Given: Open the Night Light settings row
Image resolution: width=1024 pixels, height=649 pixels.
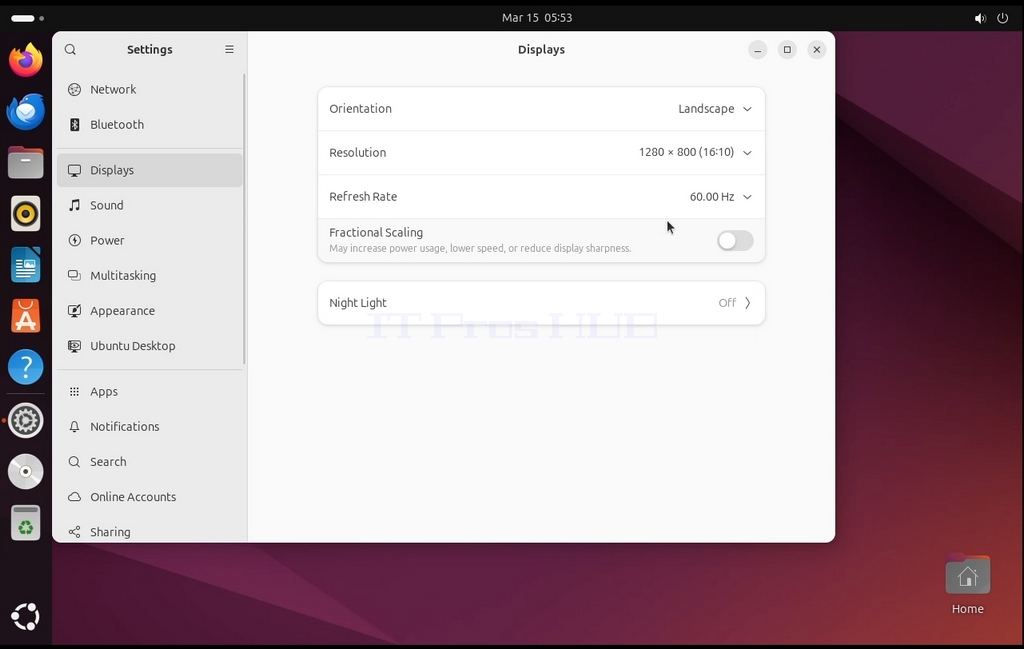Looking at the screenshot, I should point(541,303).
